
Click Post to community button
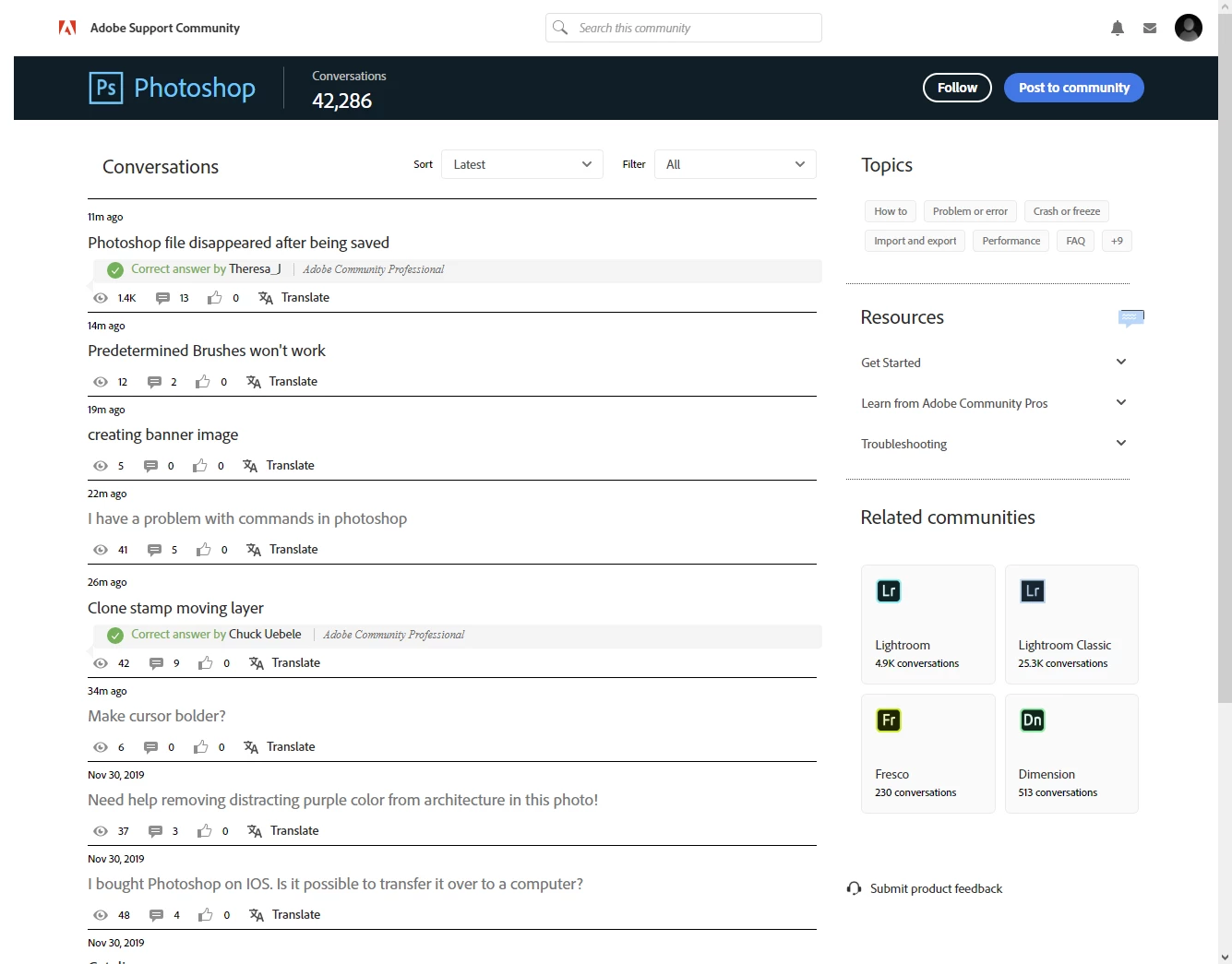tap(1074, 88)
